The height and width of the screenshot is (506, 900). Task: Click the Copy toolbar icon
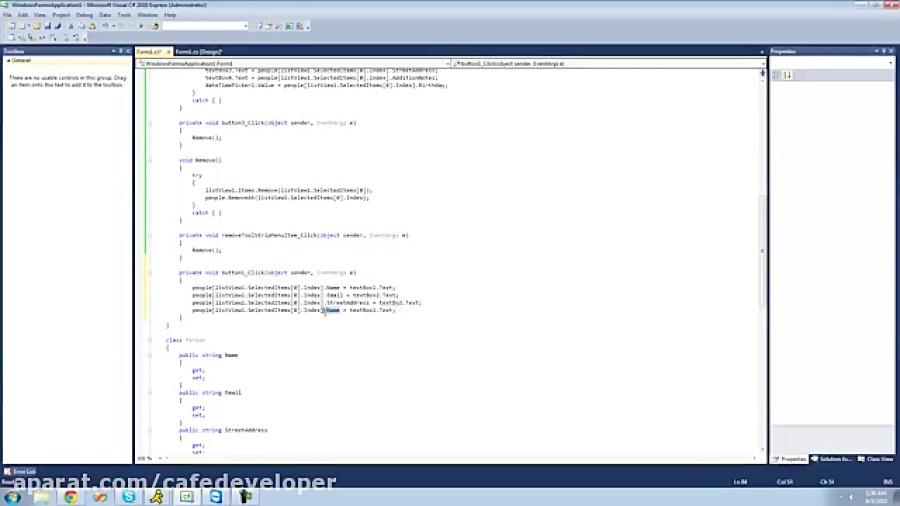pos(82,26)
